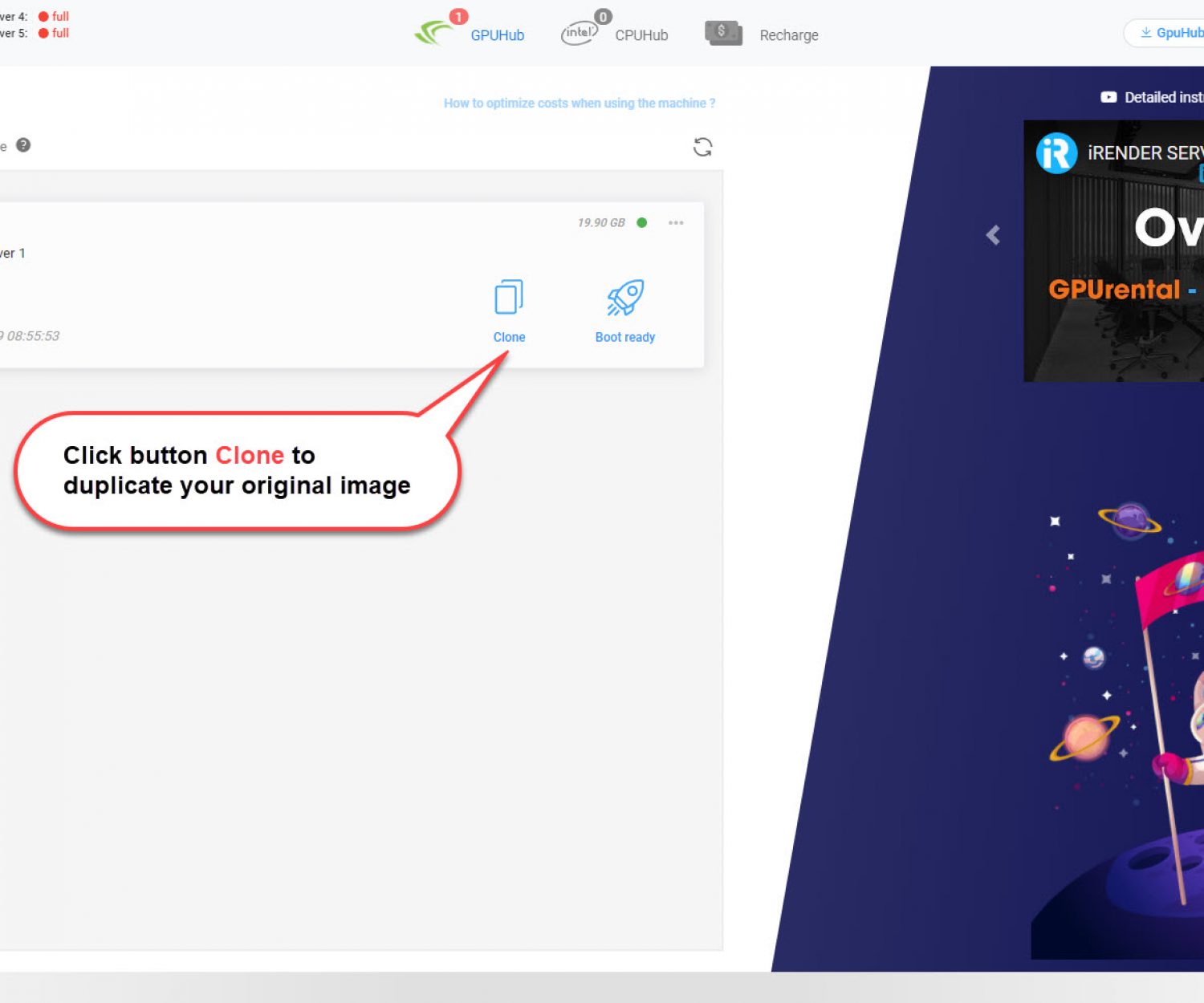Open the three-dot options menu on image card
Image resolution: width=1204 pixels, height=1003 pixels.
676,223
